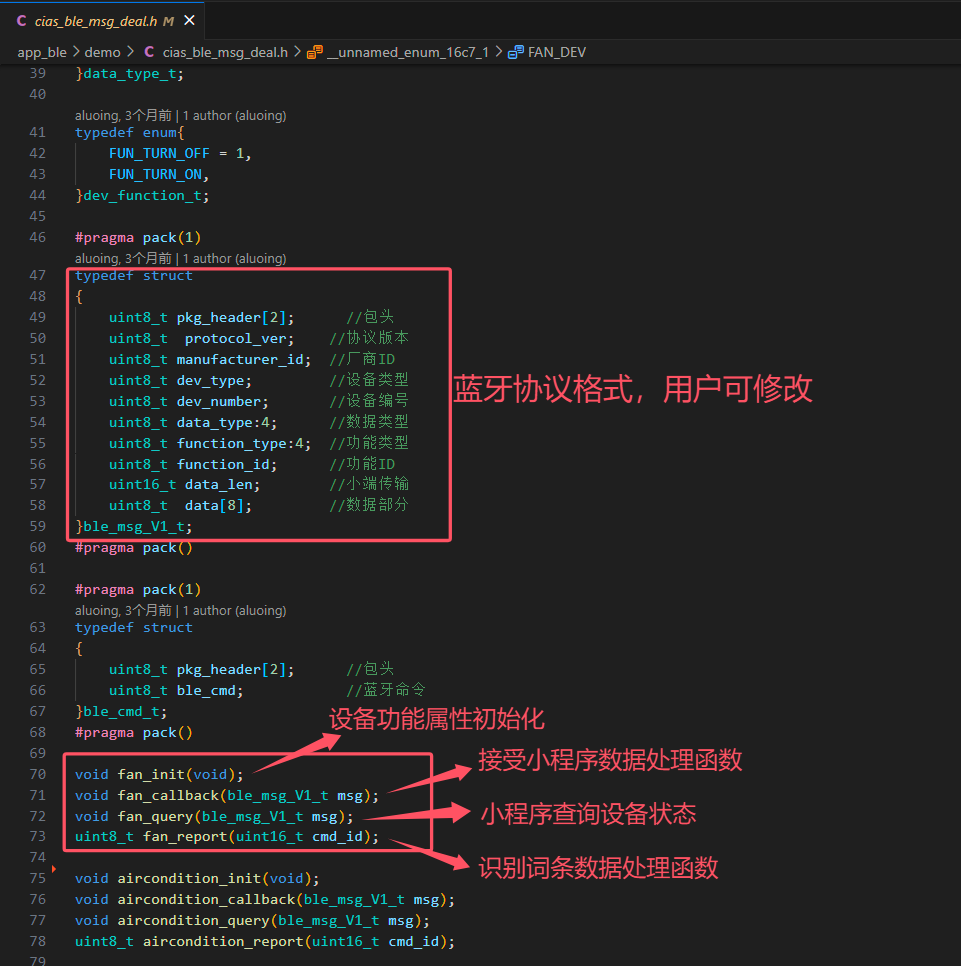The height and width of the screenshot is (966, 961).
Task: Click the function_id field name
Action: point(223,464)
